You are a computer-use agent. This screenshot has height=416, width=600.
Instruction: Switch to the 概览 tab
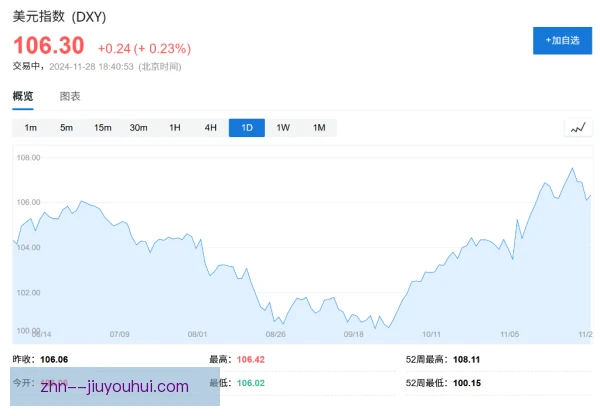[x=23, y=96]
